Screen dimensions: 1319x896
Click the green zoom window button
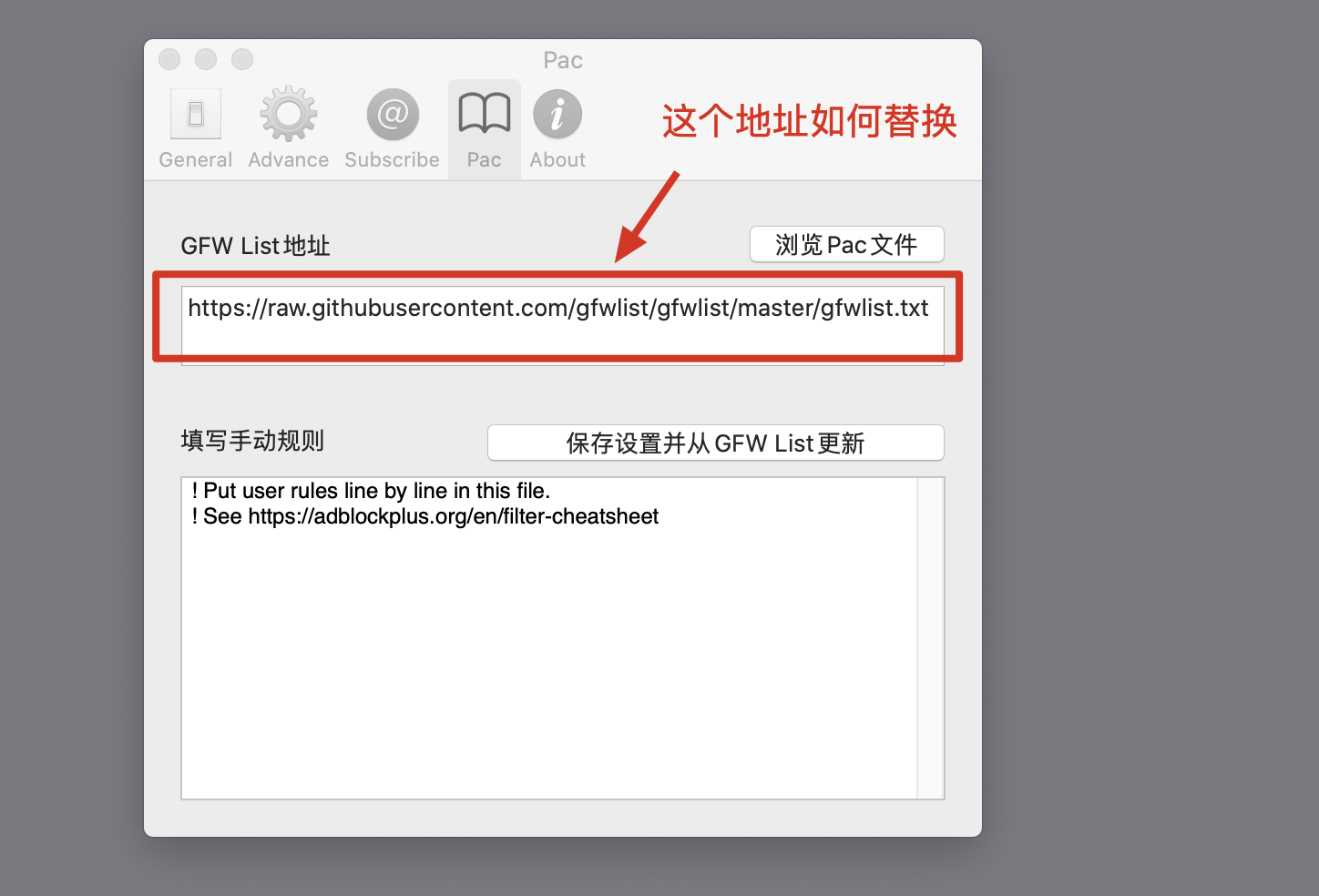(x=241, y=58)
